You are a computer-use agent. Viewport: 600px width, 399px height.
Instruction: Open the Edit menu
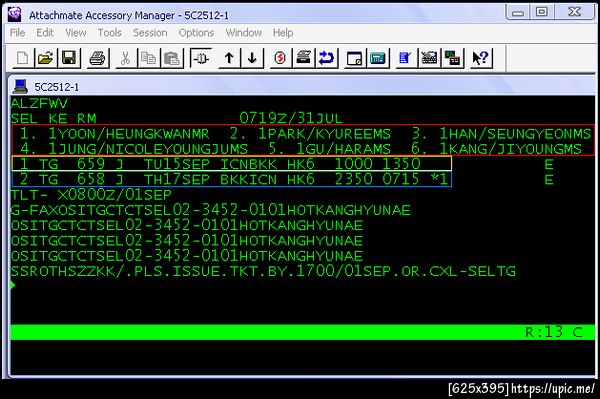45,33
